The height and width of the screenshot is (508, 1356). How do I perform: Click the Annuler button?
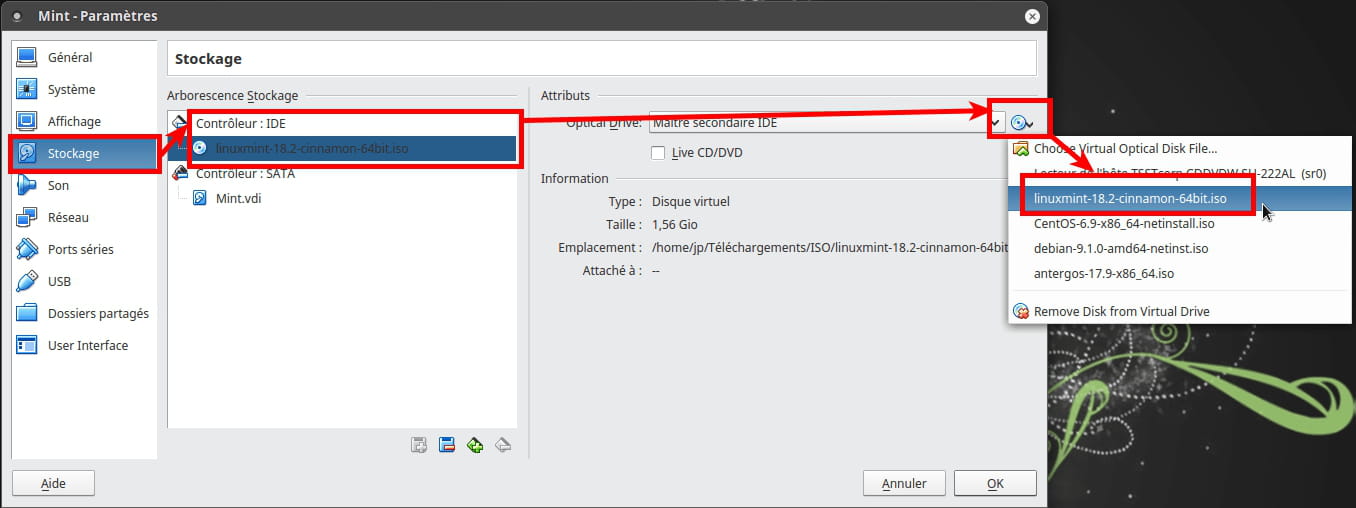click(x=904, y=483)
